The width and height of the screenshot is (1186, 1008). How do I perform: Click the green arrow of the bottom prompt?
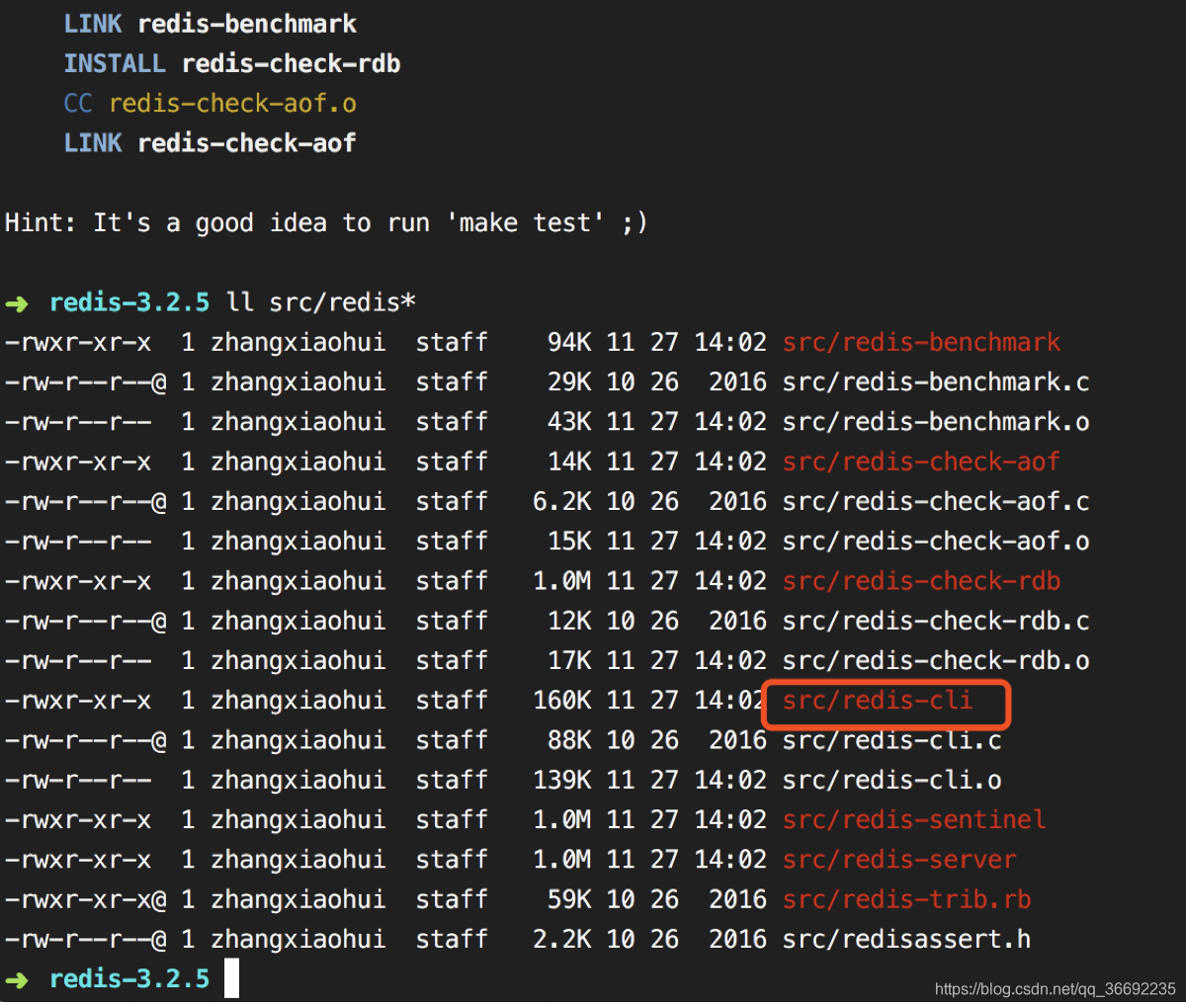(17, 980)
